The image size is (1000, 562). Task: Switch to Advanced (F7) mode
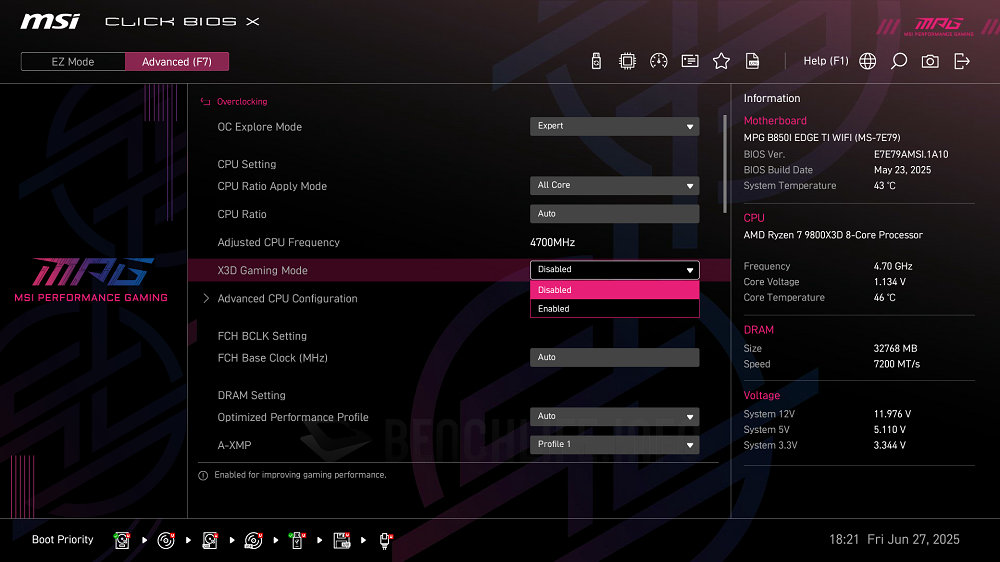click(177, 62)
